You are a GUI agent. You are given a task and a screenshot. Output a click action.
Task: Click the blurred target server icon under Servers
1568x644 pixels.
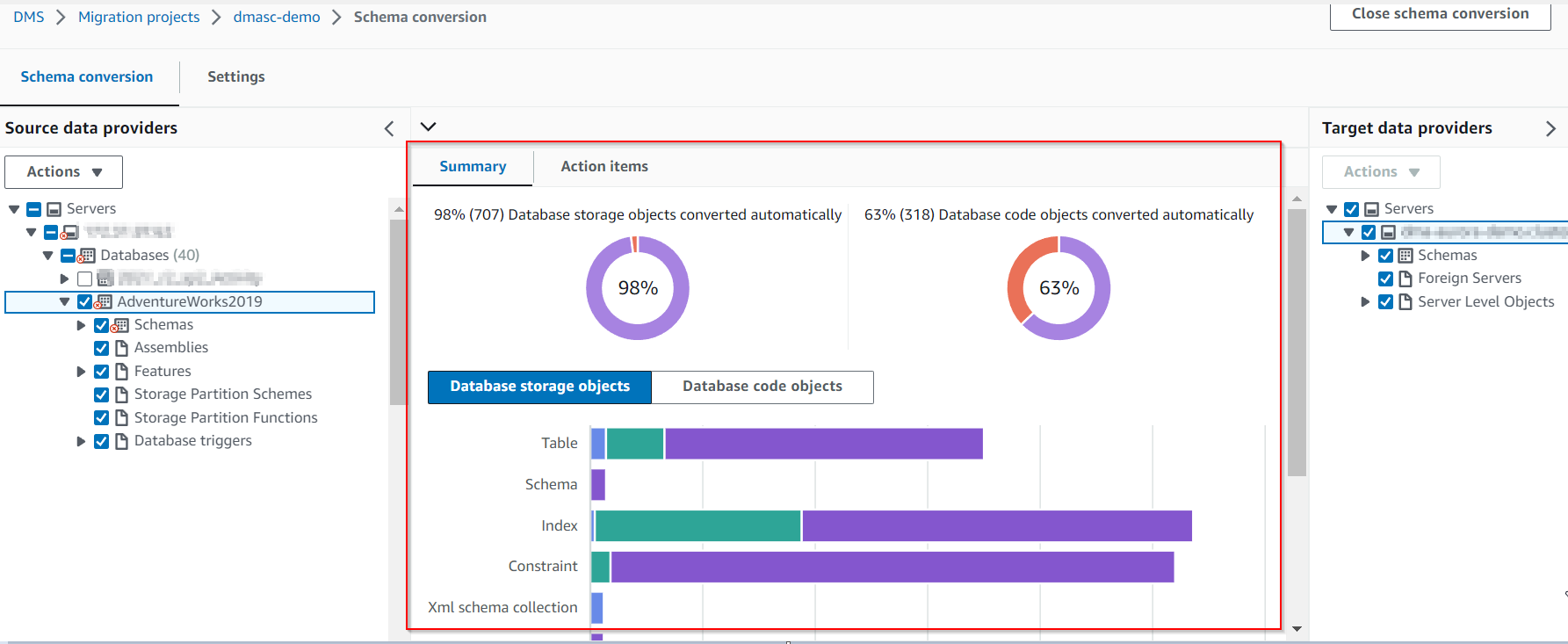point(1389,232)
